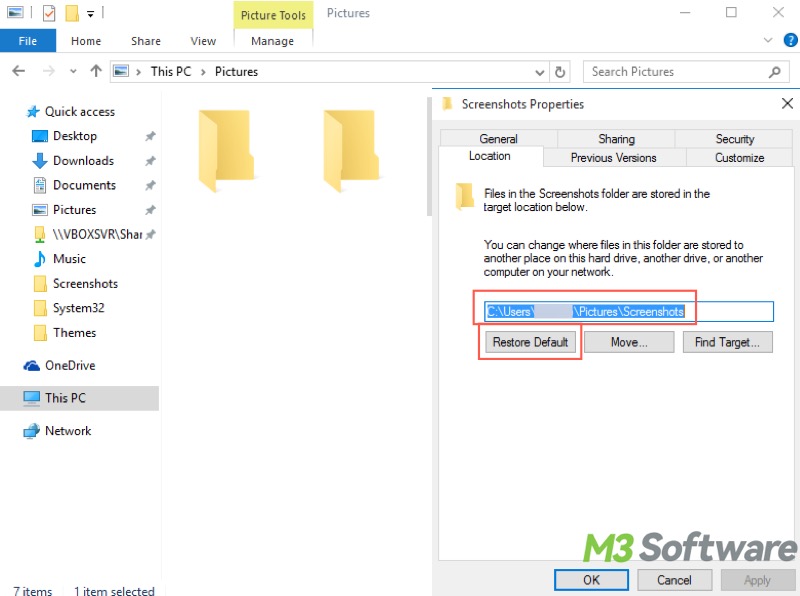
Task: Click the pin icon next to Desktop
Action: 150,136
